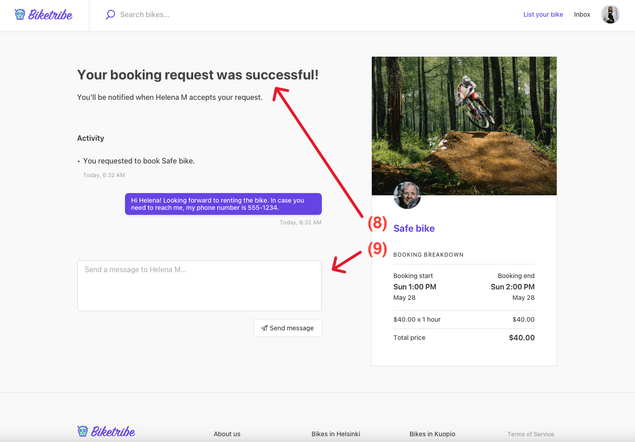Browse 'Bikes in Helsinki' footer link
The width and height of the screenshot is (635, 442).
(x=336, y=434)
